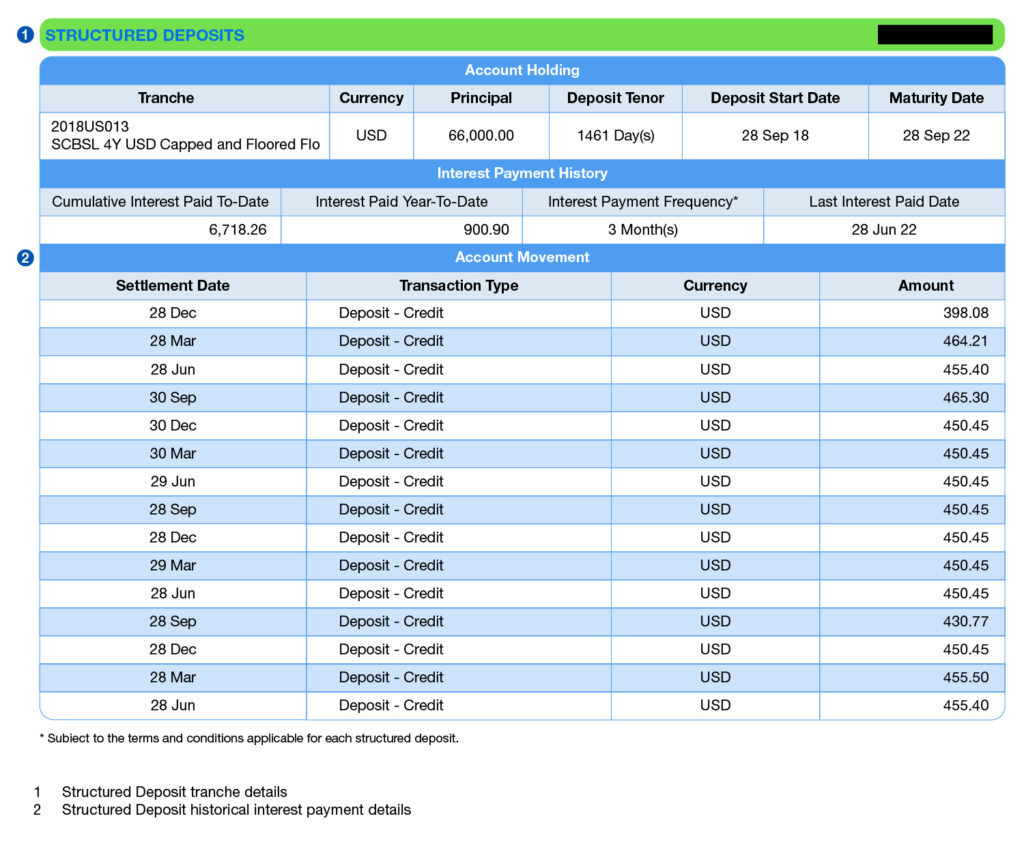Click the black redacted box in green bar
The height and width of the screenshot is (853, 1024).
click(934, 35)
